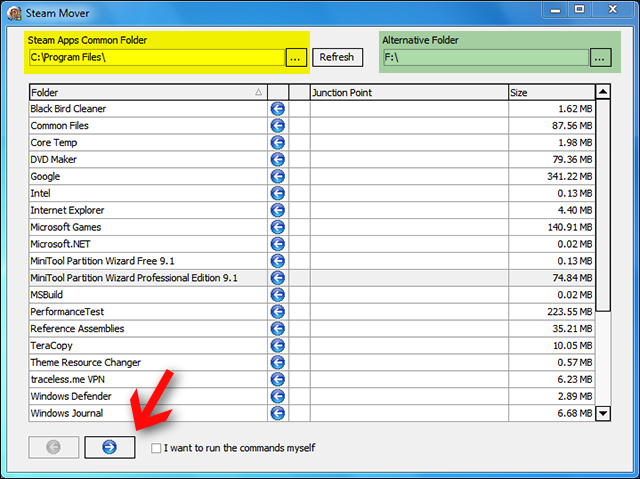Select the DVD Maker folder
This screenshot has height=479, width=640.
(149, 160)
